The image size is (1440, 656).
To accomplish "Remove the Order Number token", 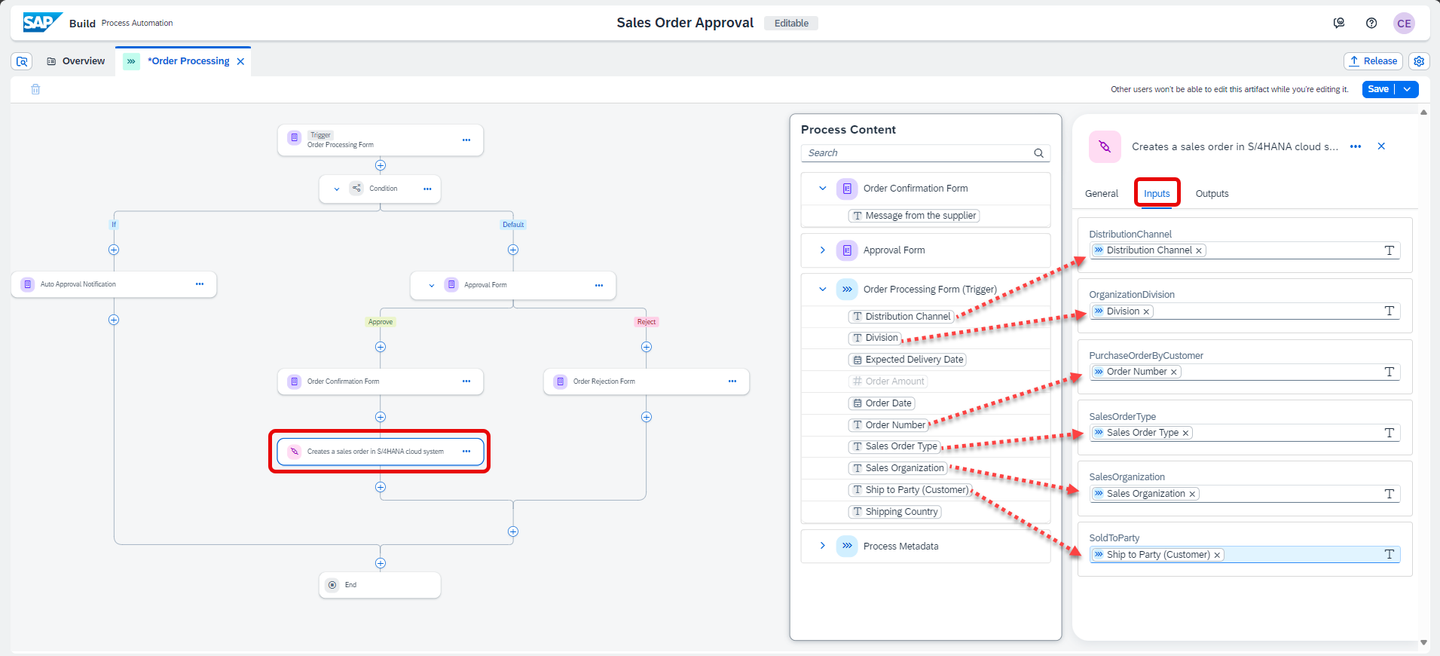I will click(x=1174, y=372).
